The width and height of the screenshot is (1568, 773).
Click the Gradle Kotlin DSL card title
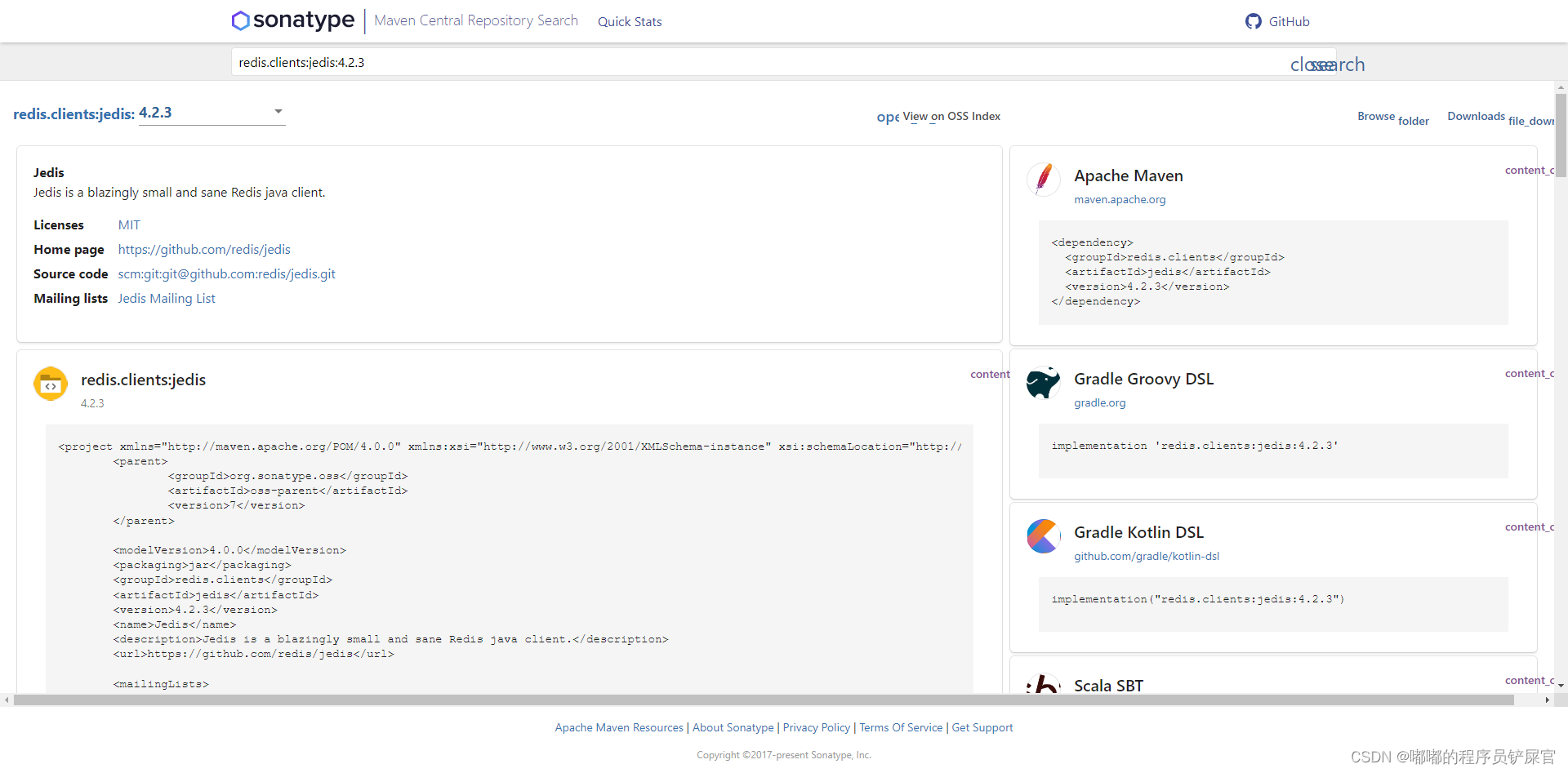pyautogui.click(x=1138, y=532)
